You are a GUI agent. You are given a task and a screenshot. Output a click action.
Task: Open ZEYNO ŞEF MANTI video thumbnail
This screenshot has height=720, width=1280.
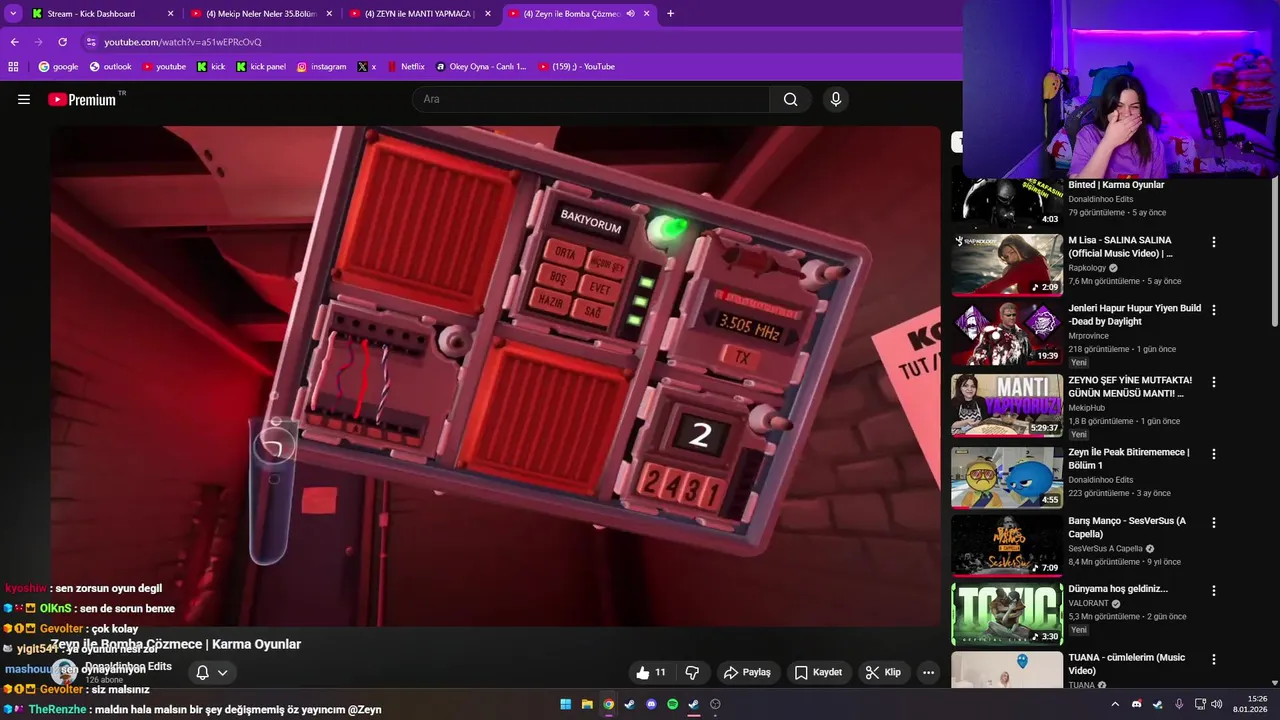[x=1007, y=406]
